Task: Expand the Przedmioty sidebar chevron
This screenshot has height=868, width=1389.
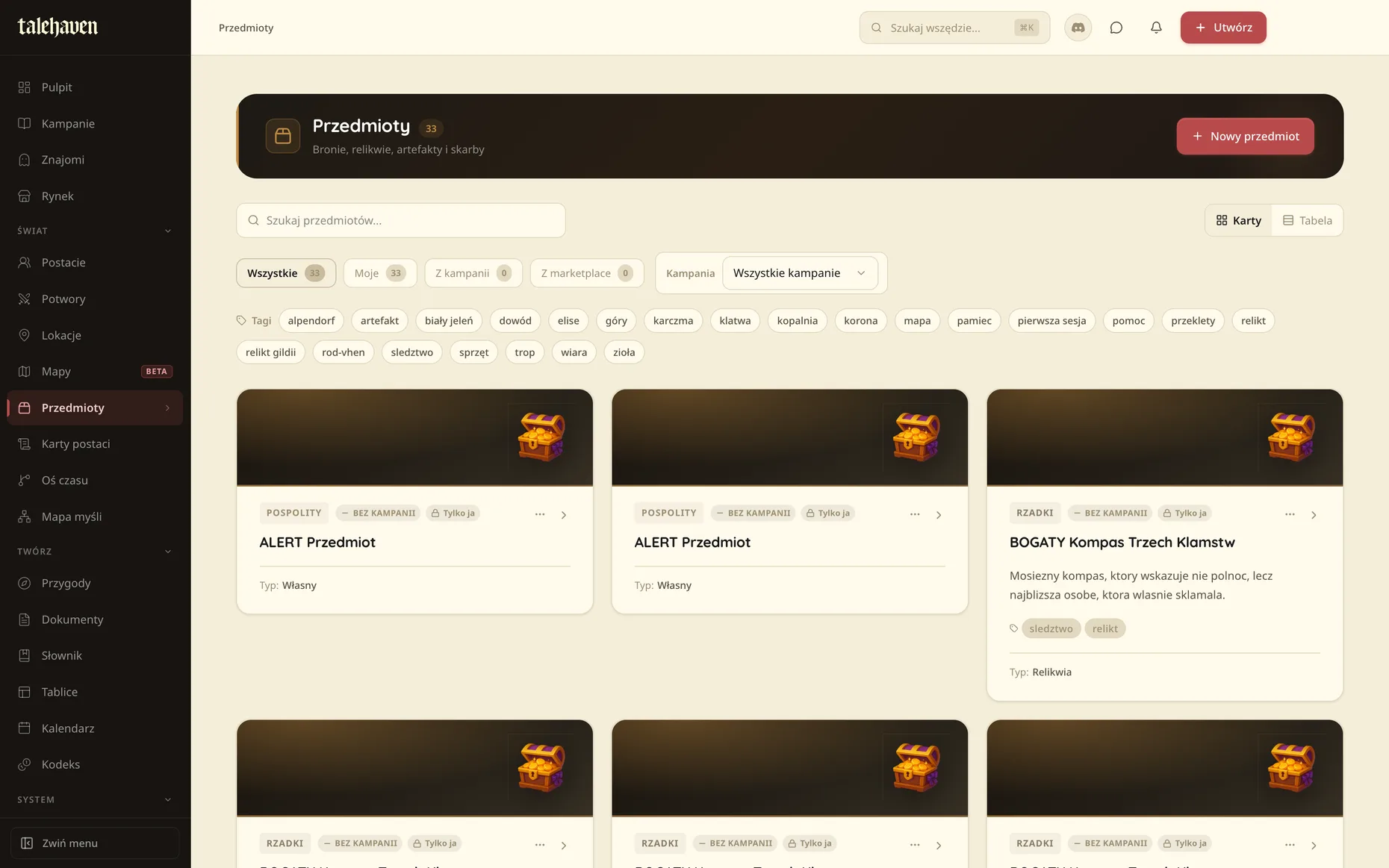Action: tap(168, 408)
